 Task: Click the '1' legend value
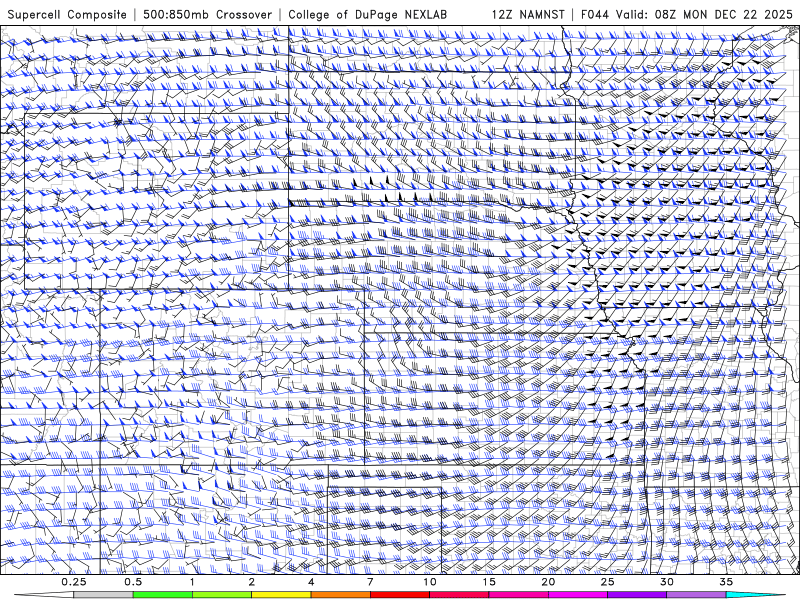tap(192, 582)
